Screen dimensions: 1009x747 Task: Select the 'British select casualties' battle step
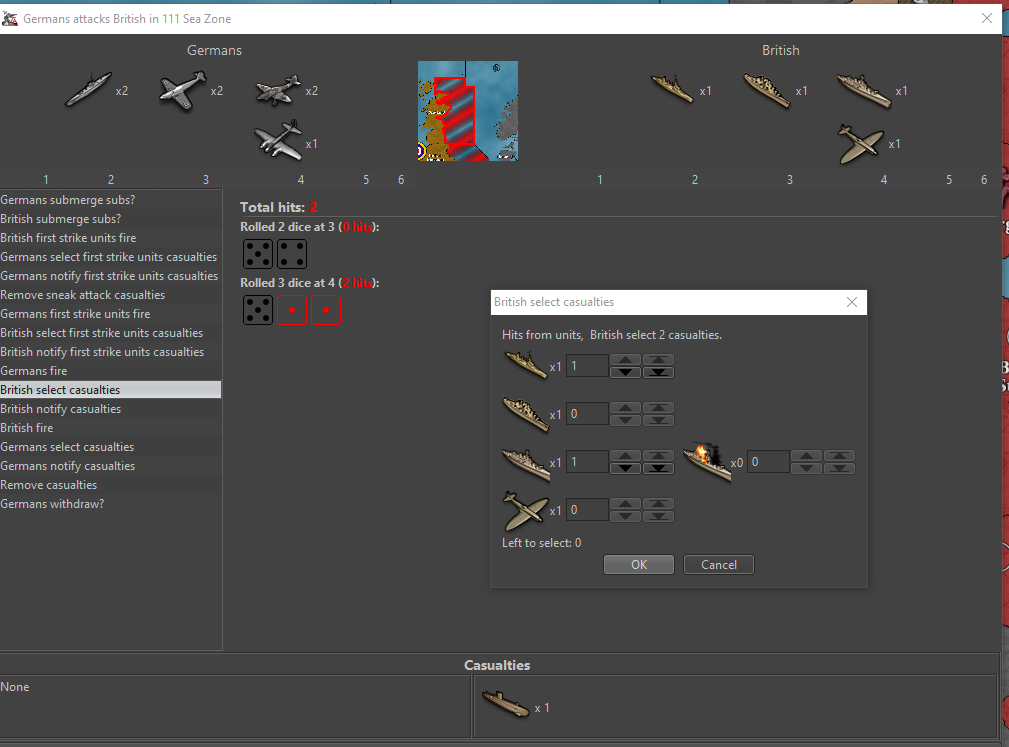[x=60, y=390]
